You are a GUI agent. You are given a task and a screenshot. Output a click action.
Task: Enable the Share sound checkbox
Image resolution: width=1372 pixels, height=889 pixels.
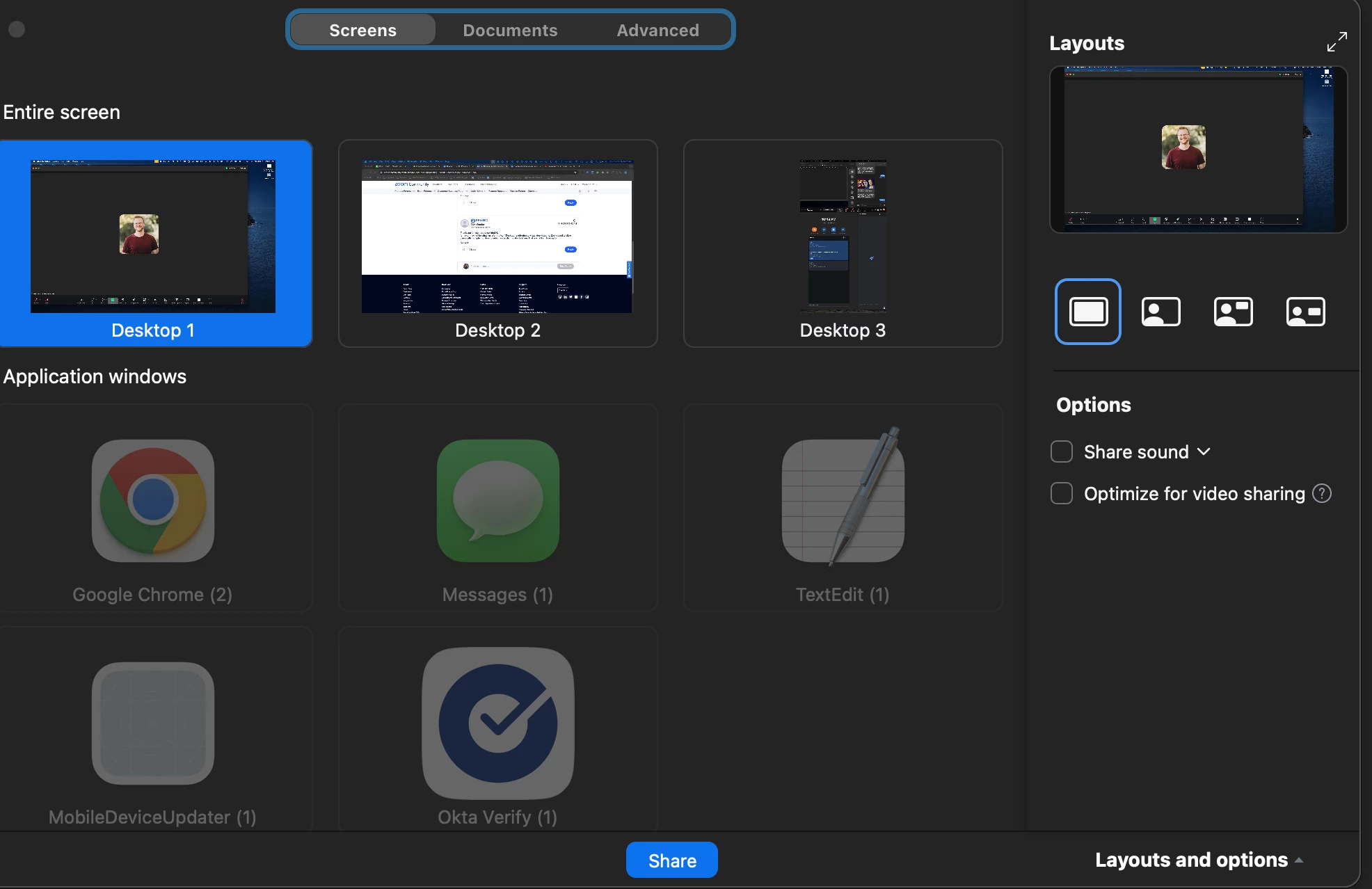click(x=1062, y=451)
